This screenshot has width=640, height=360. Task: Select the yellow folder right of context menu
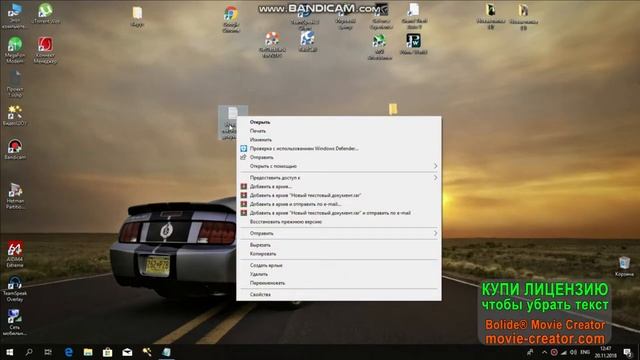pos(393,109)
